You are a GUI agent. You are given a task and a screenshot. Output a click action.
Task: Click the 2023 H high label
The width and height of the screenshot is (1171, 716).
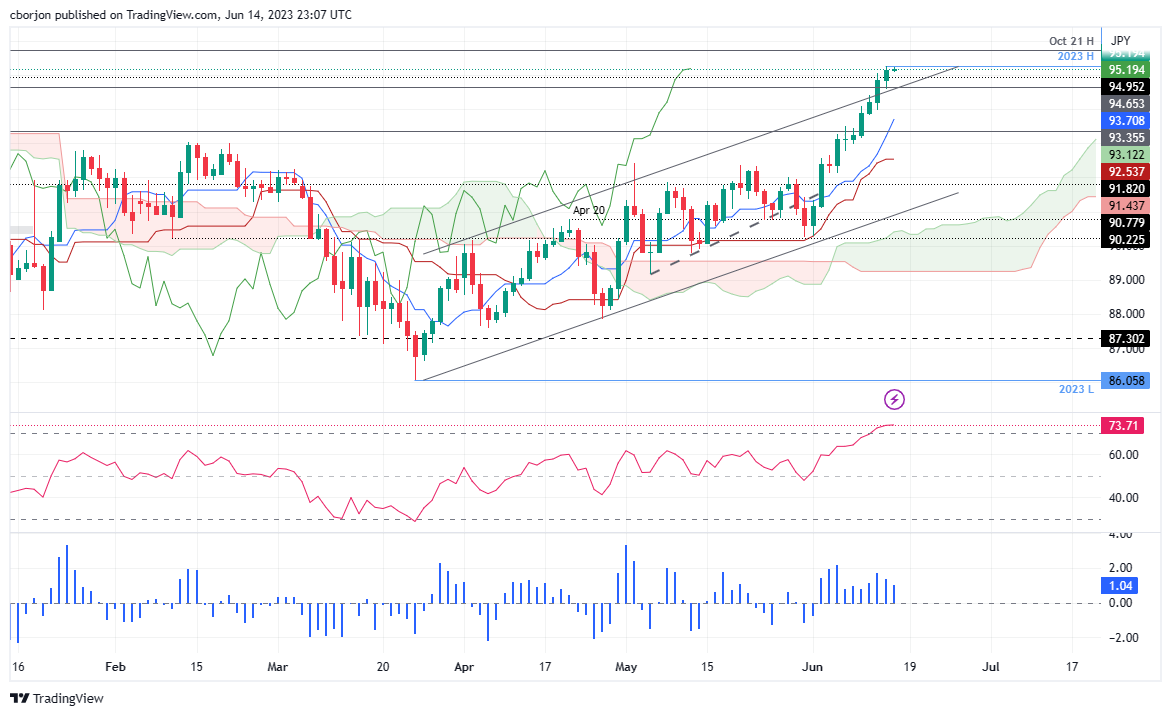[1075, 56]
